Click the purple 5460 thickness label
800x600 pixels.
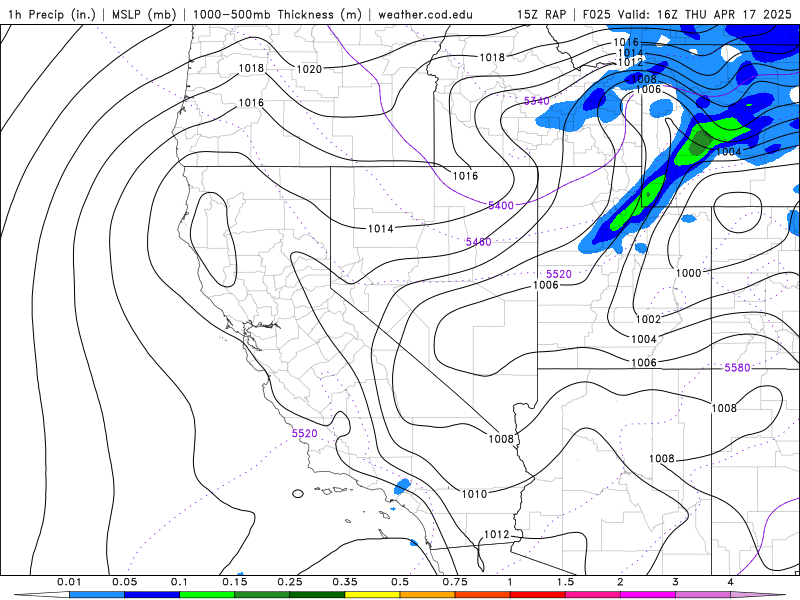tap(478, 242)
